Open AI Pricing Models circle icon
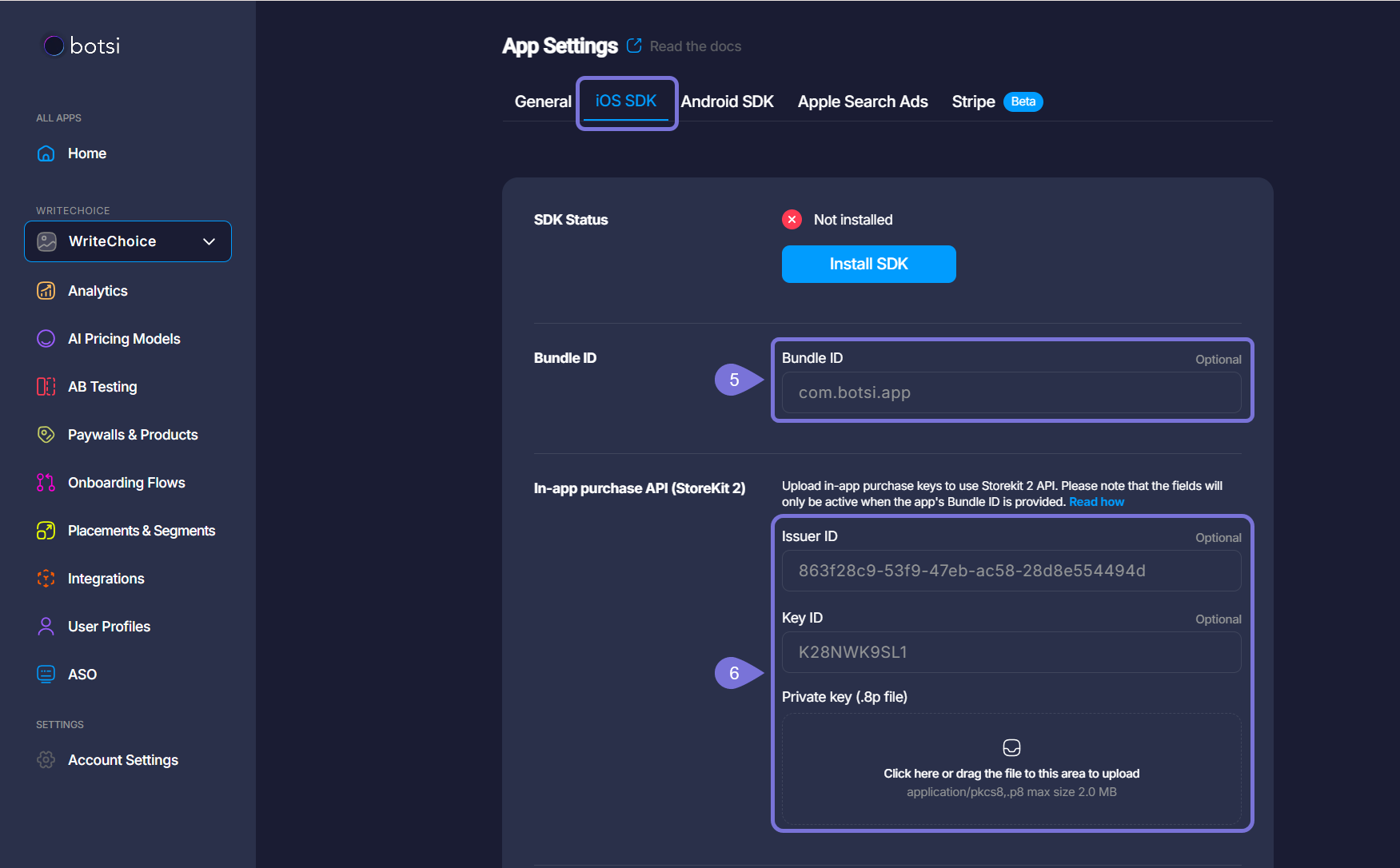Screen dimensions: 1400x868 (x=46, y=339)
